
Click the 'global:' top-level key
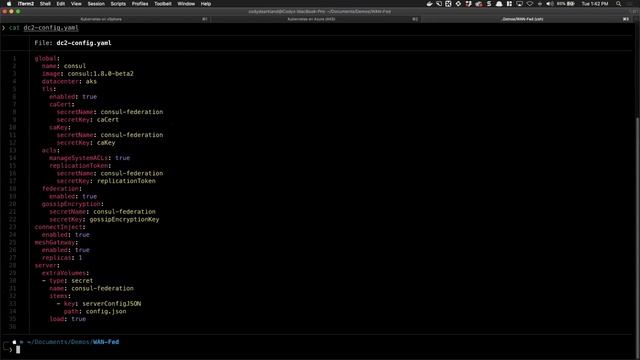coord(47,58)
